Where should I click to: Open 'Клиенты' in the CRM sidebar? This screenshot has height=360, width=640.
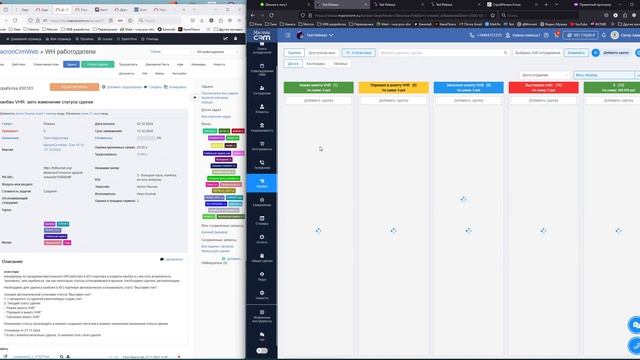point(262,109)
